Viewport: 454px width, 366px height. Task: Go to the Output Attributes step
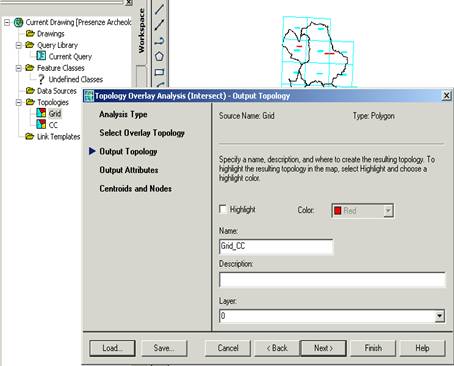click(x=129, y=170)
